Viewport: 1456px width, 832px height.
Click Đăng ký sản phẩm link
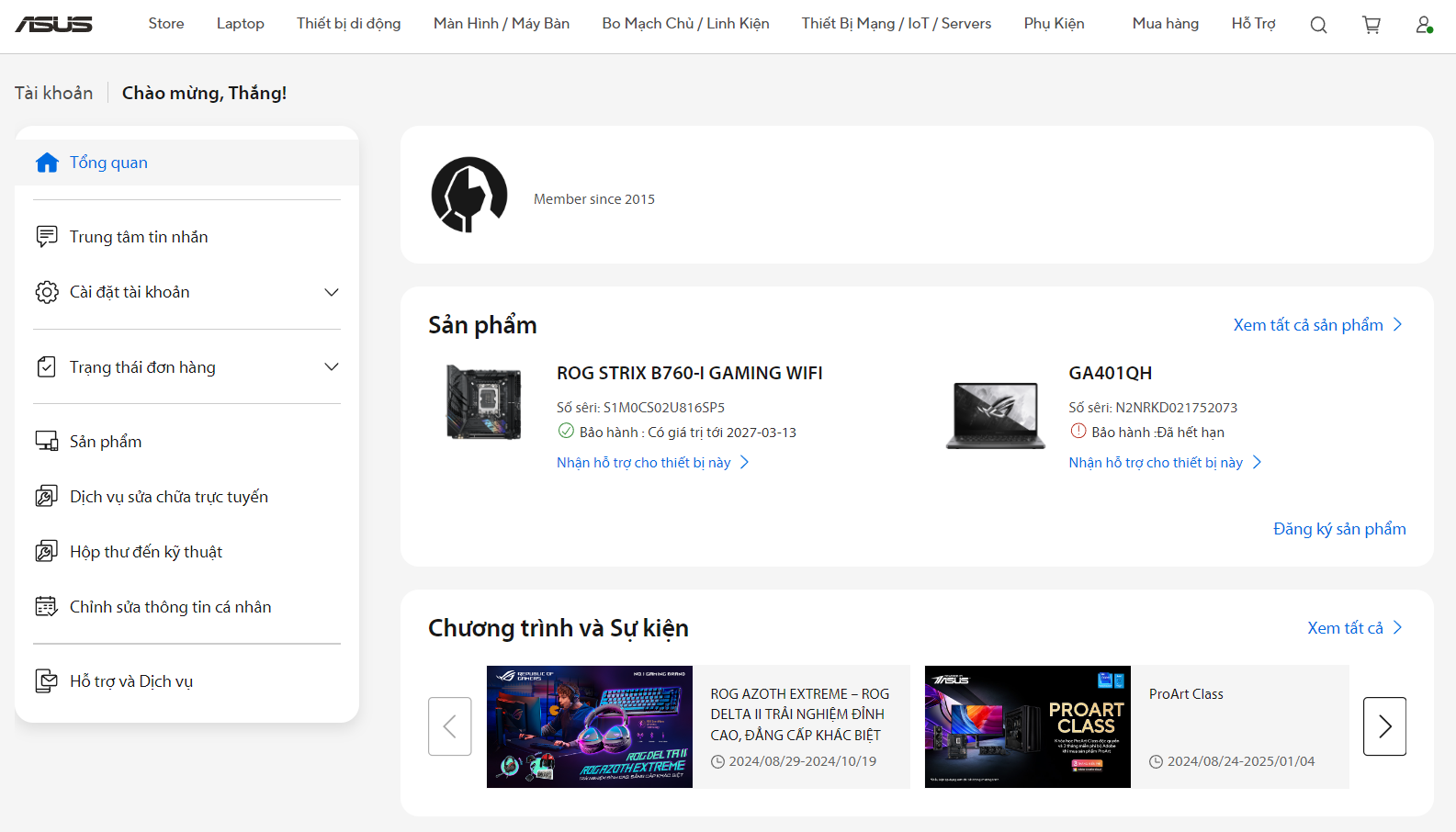[x=1339, y=529]
